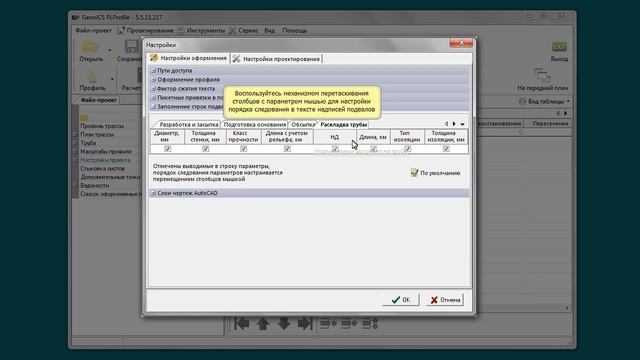Viewport: 640px width, 360px height.
Task: Jump to first row with leftmost navigation arrow
Action: 242,324
